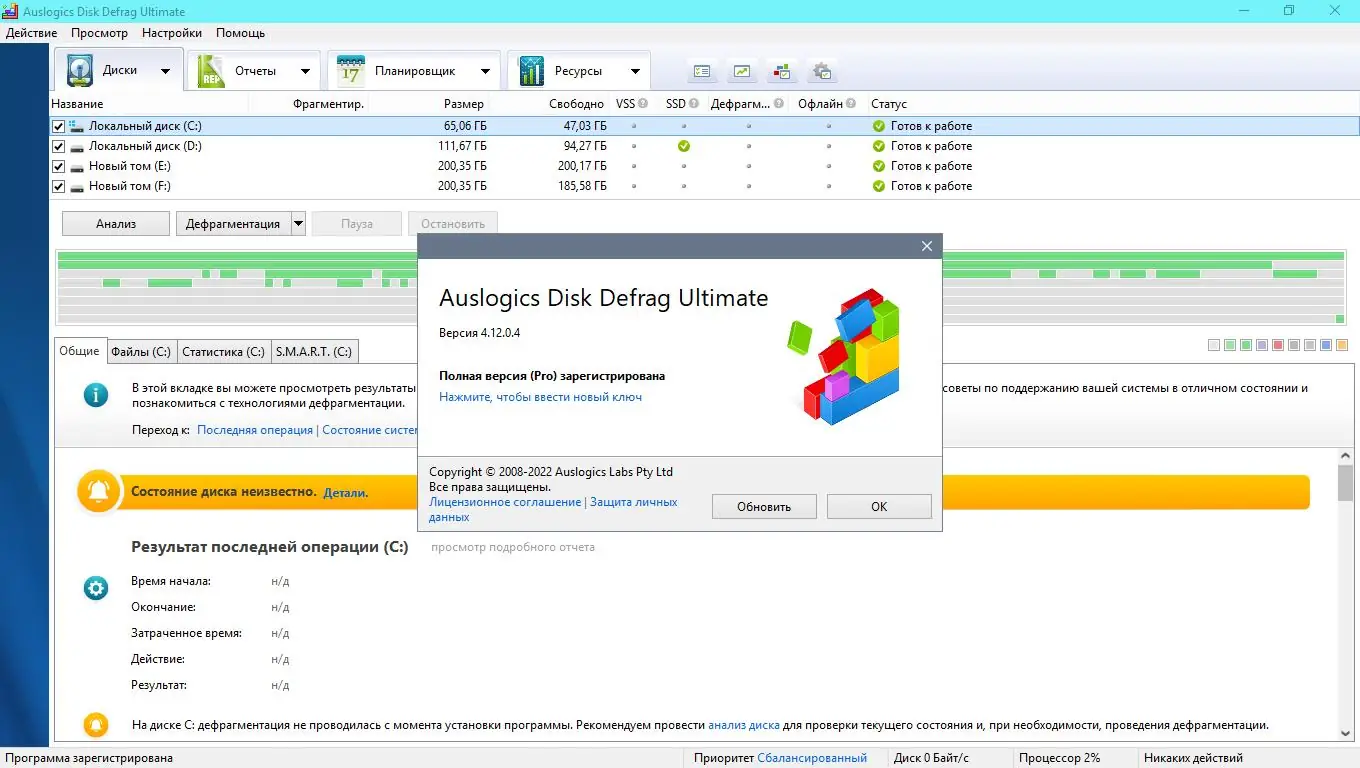The width and height of the screenshot is (1360, 768).
Task: Expand the Дефрагментация dropdown arrow
Action: (x=298, y=223)
